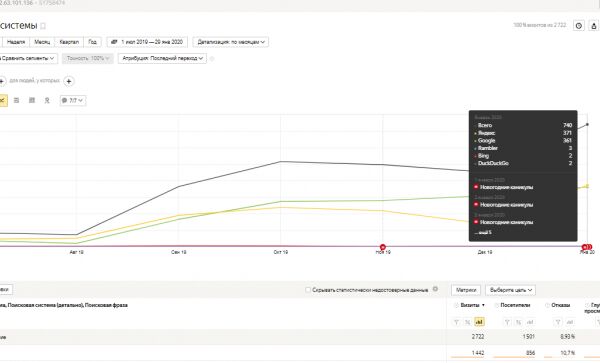The image size is (600, 363).
Task: Click the visitors value 856
Action: coord(530,353)
